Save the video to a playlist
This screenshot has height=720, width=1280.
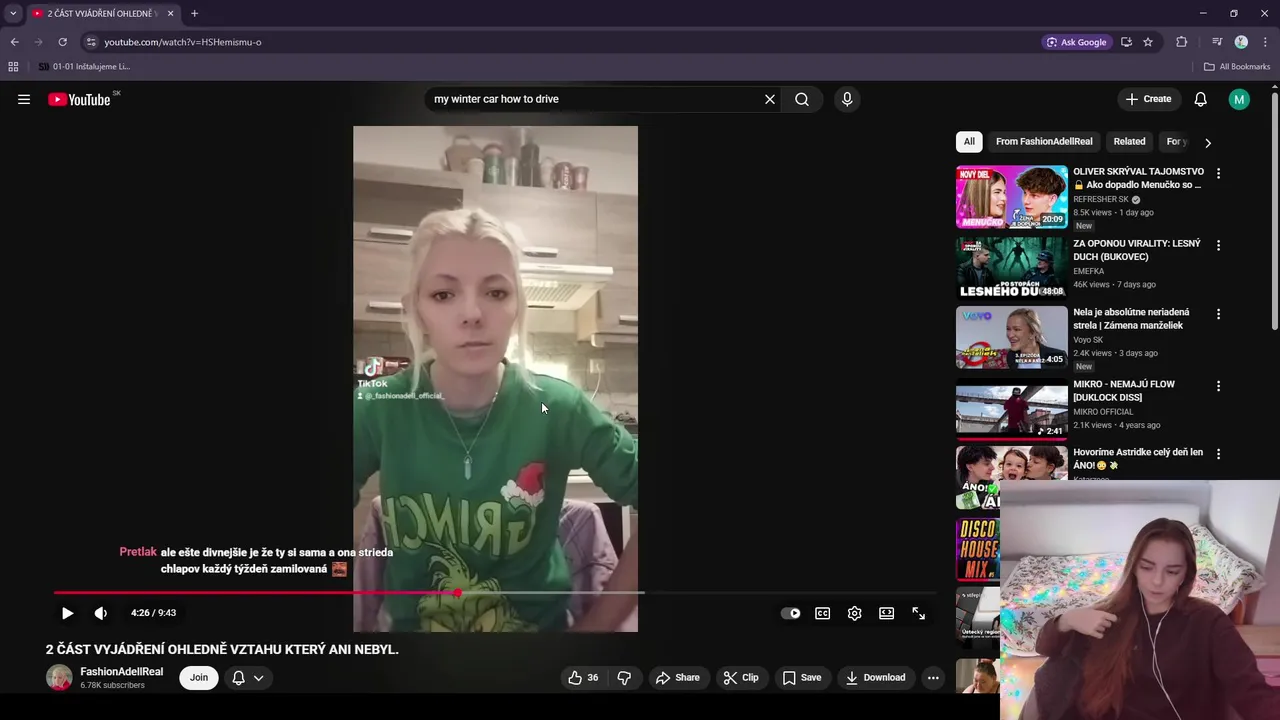click(802, 677)
